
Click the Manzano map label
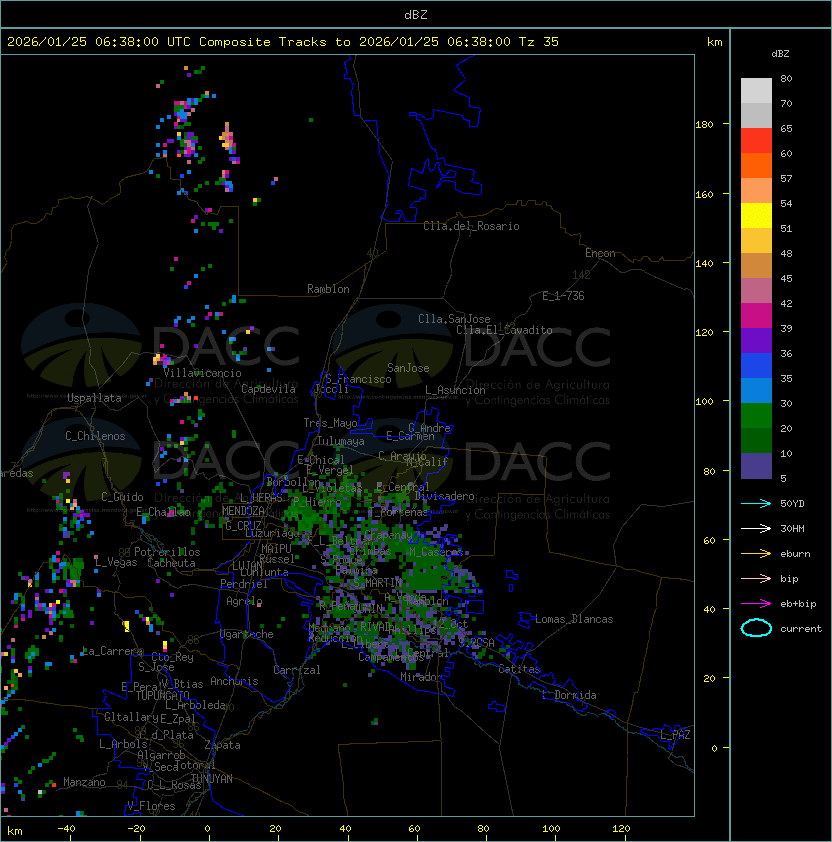[x=84, y=782]
